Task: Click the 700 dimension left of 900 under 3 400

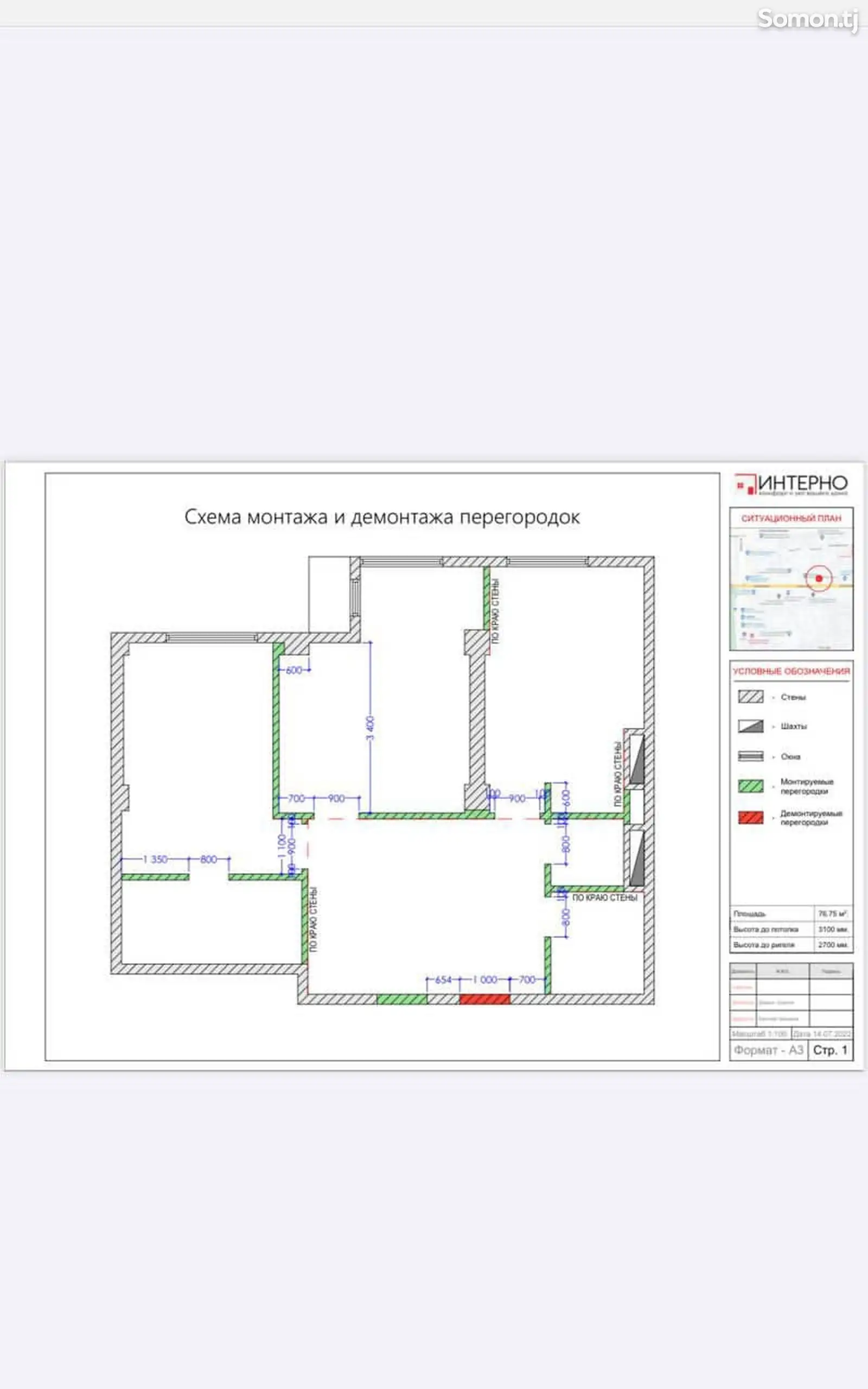Action: coord(296,798)
